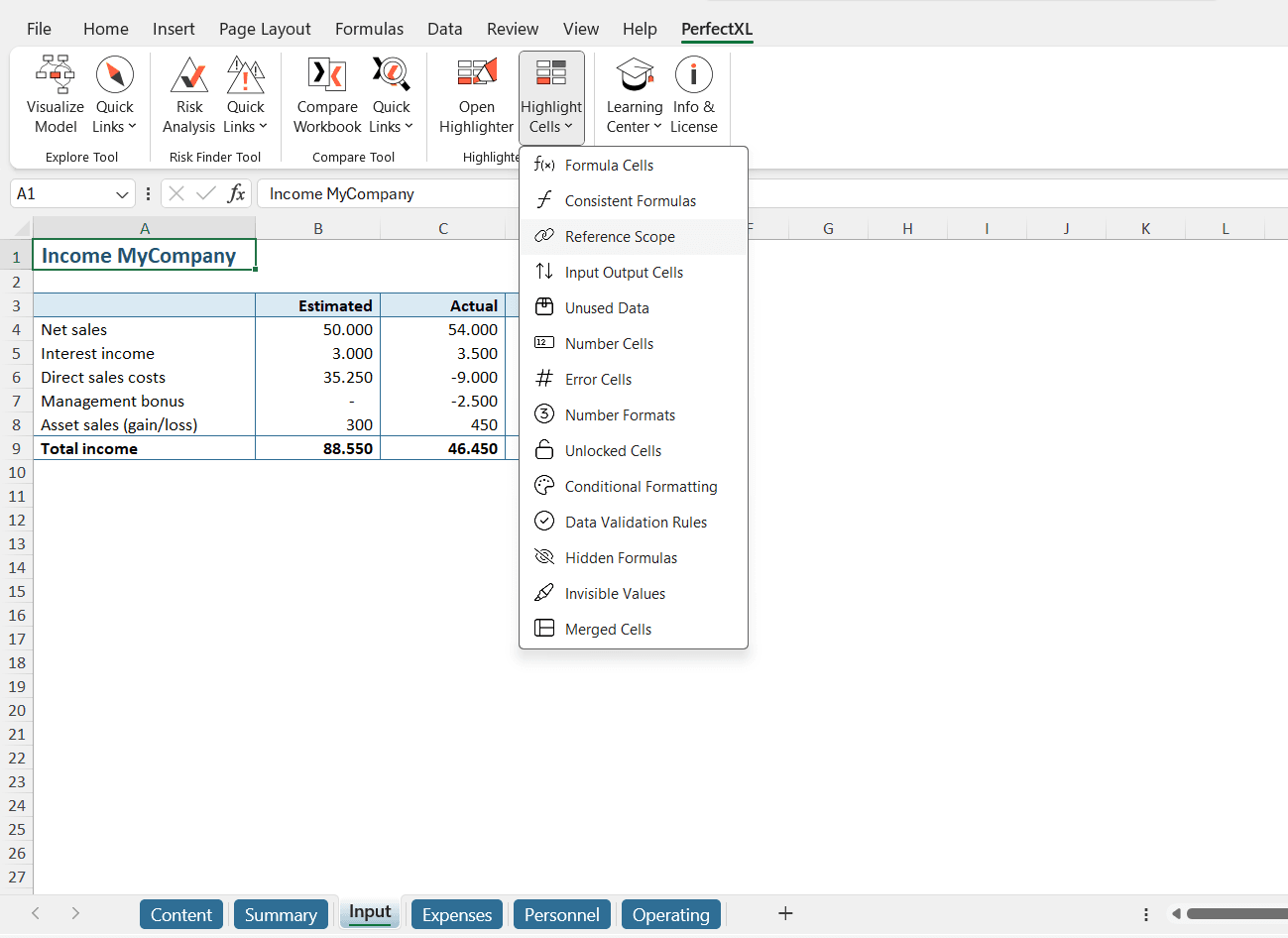
Task: Choose Hidden Formulas menu entry
Action: (x=621, y=558)
